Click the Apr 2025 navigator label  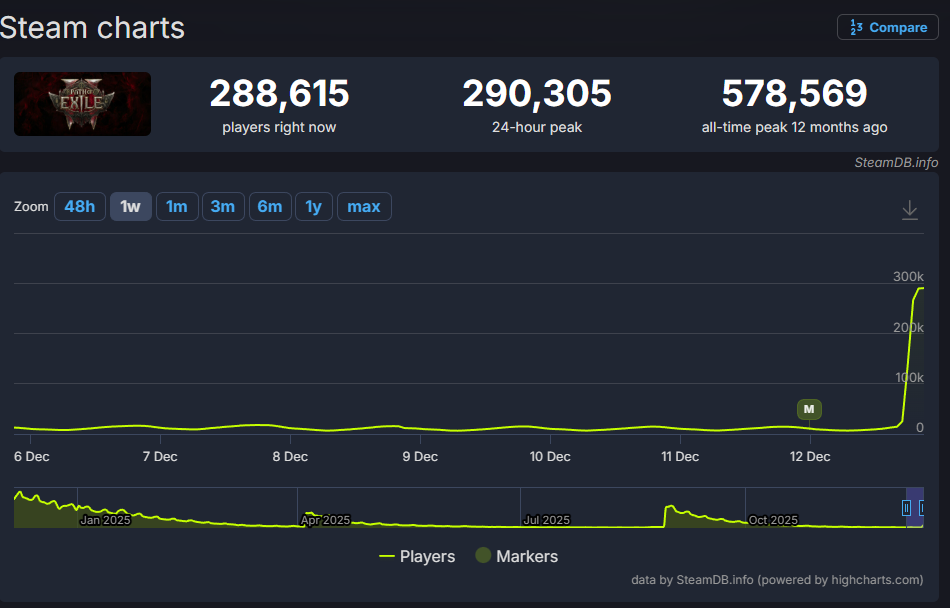point(326,520)
